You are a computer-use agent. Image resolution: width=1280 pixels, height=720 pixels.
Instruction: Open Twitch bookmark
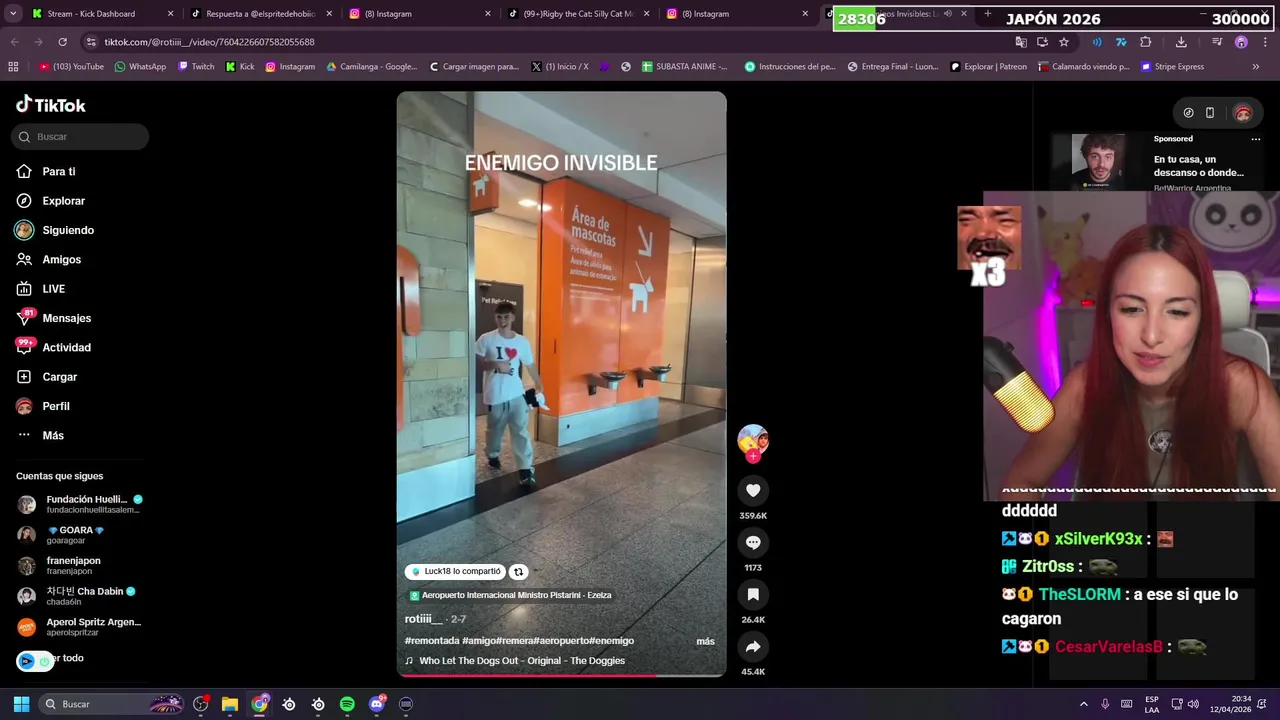tap(196, 67)
